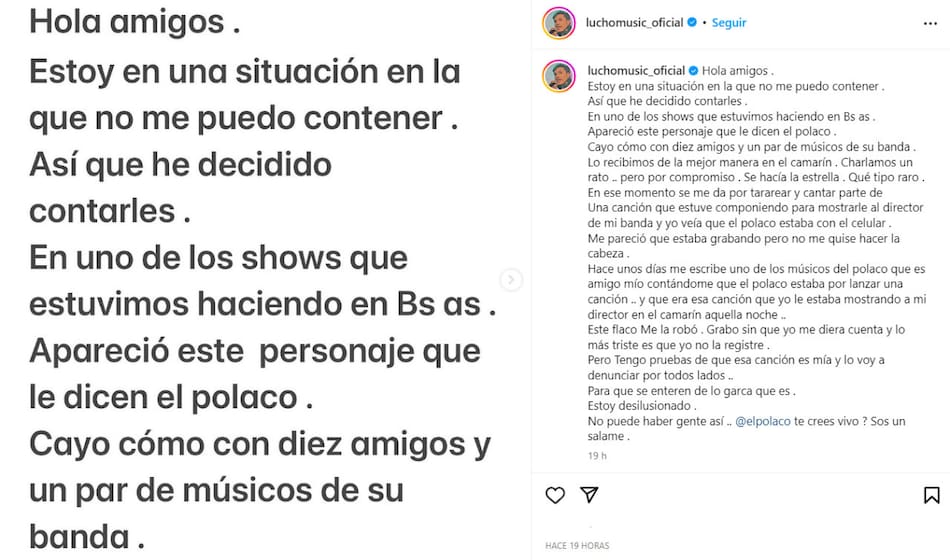Go to next slide with arrow

[x=511, y=280]
